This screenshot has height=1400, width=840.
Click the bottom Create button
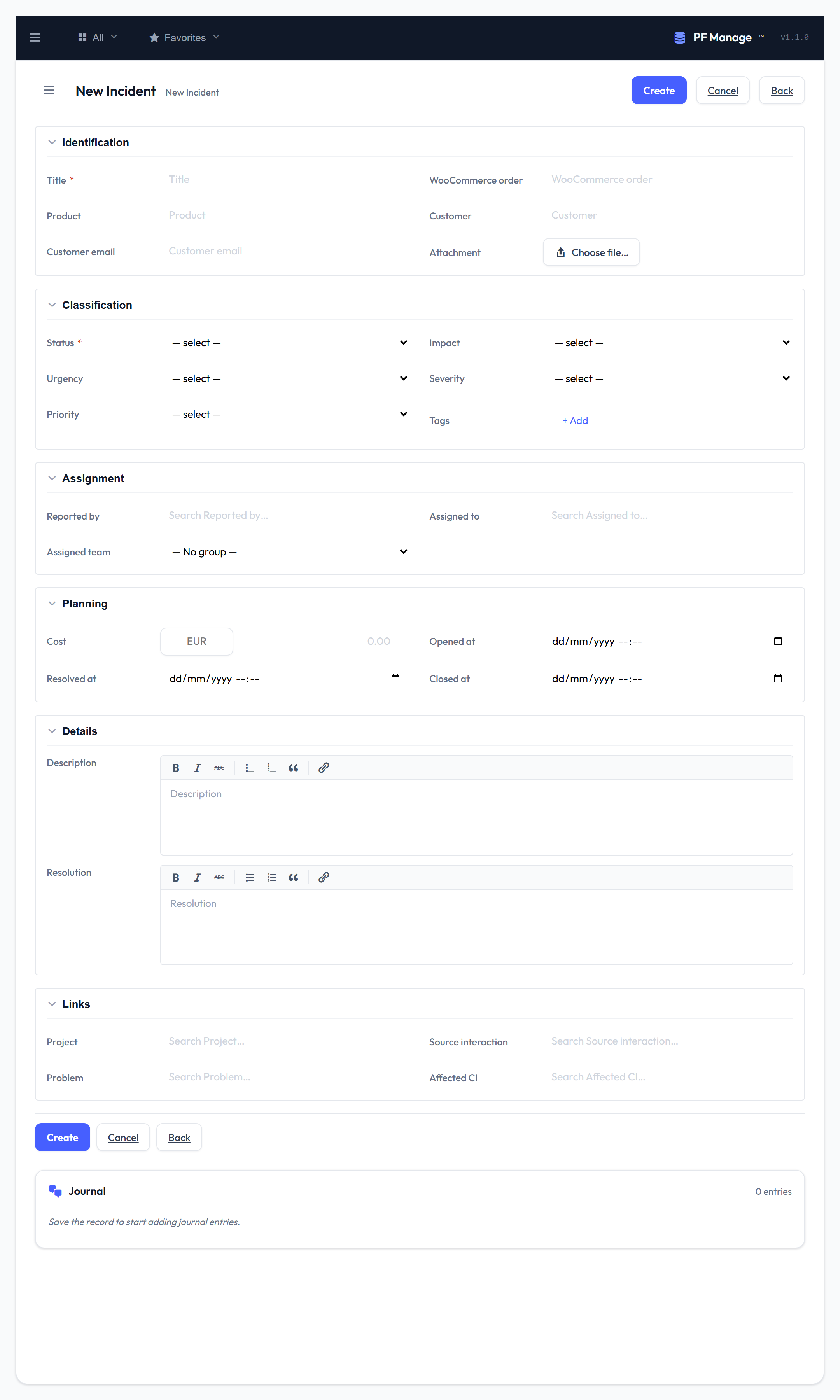[x=62, y=1137]
